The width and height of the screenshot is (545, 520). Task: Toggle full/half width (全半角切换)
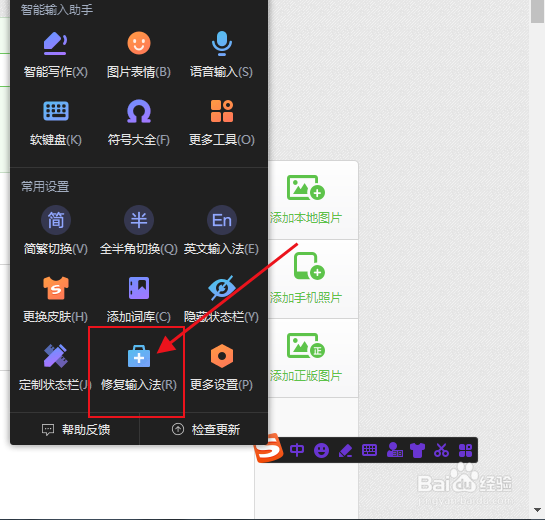coord(139,231)
